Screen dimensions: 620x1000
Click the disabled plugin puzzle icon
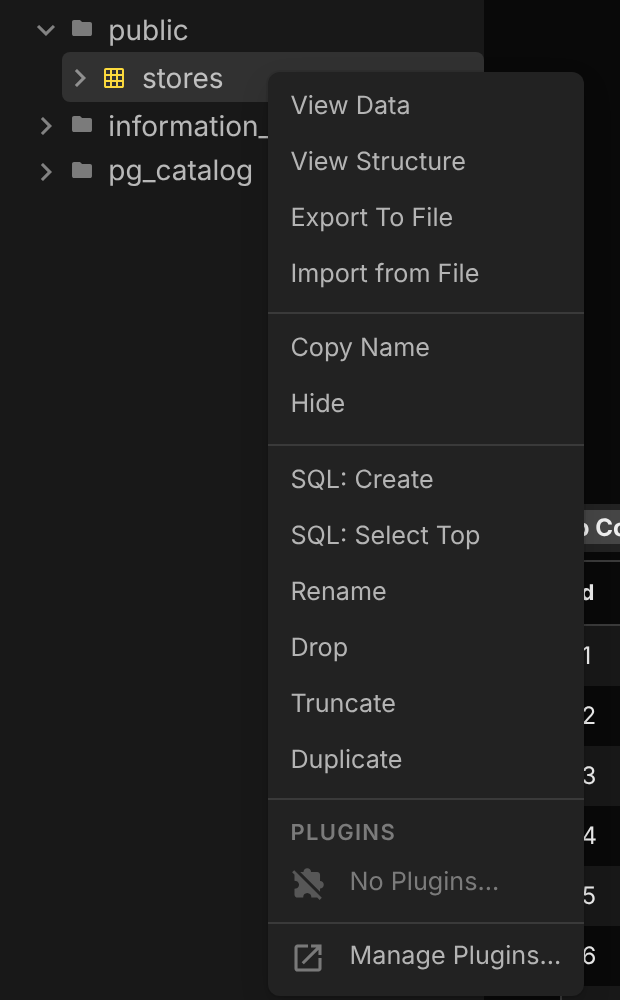[x=308, y=883]
